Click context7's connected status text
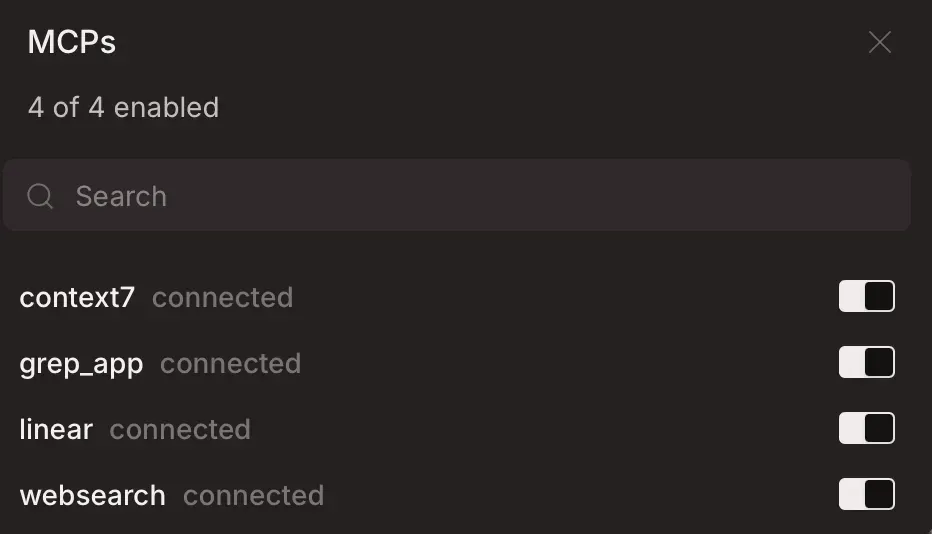 (222, 298)
